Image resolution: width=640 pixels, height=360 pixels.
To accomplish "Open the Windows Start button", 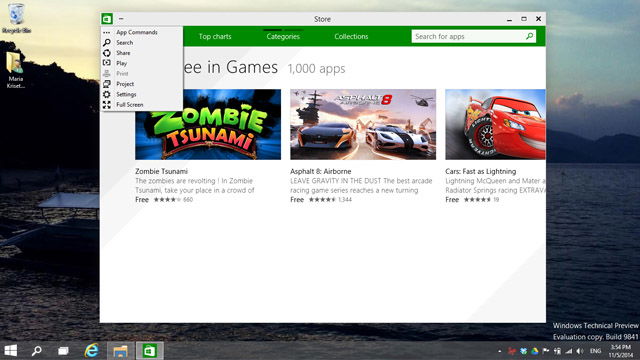I will click(11, 350).
